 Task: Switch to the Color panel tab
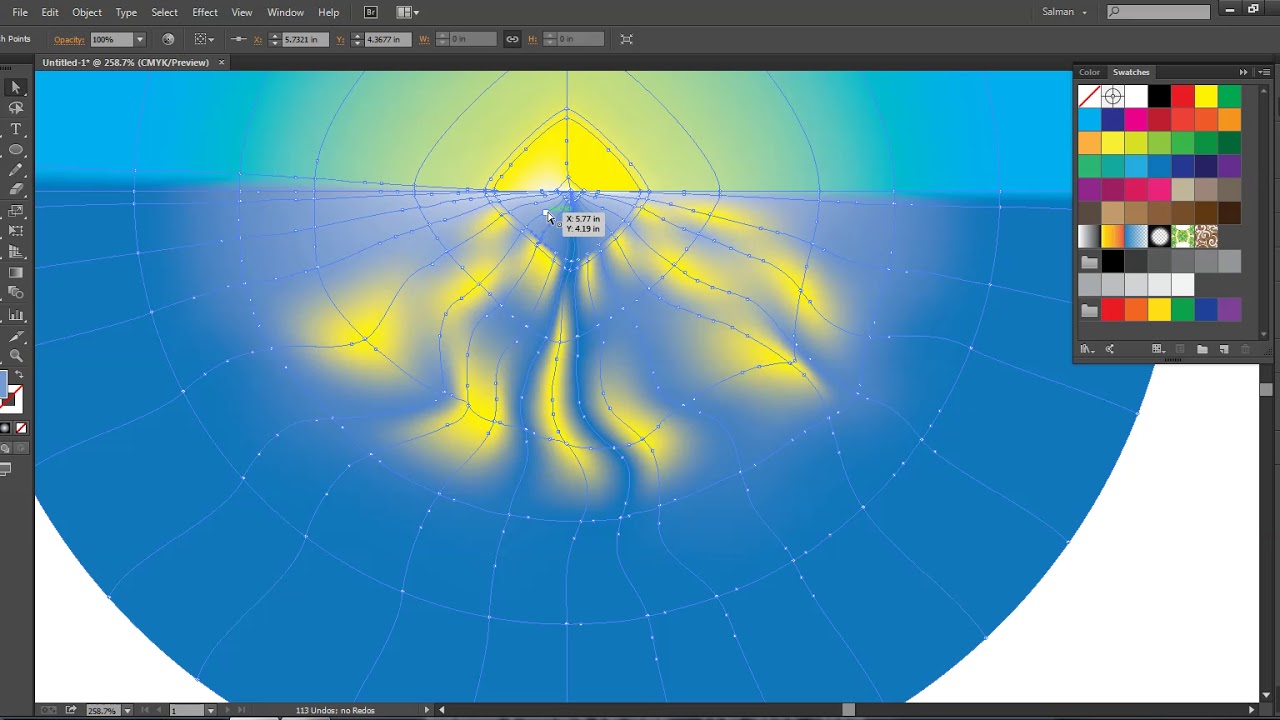1089,72
